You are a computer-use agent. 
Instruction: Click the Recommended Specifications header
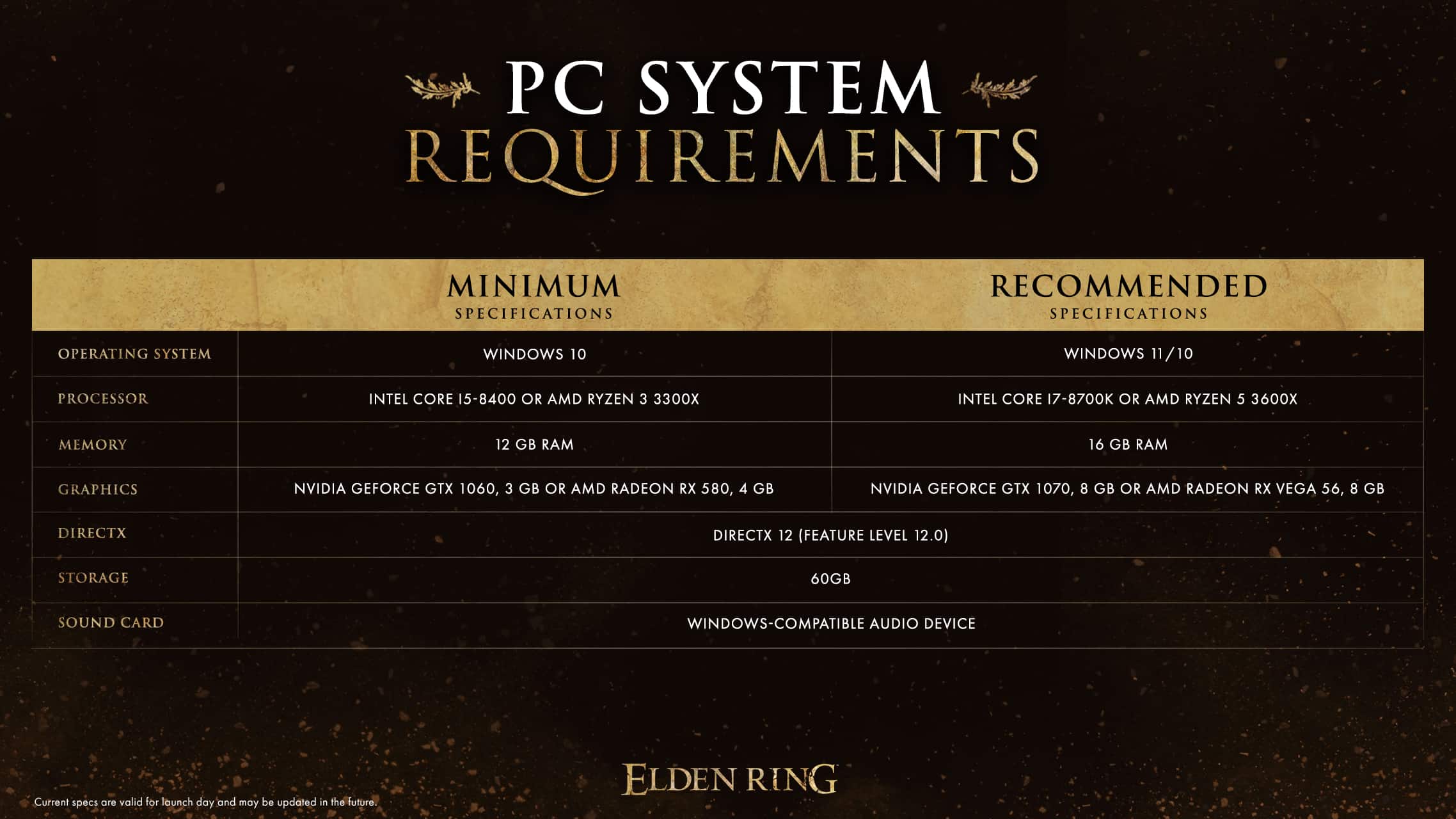tap(1128, 294)
